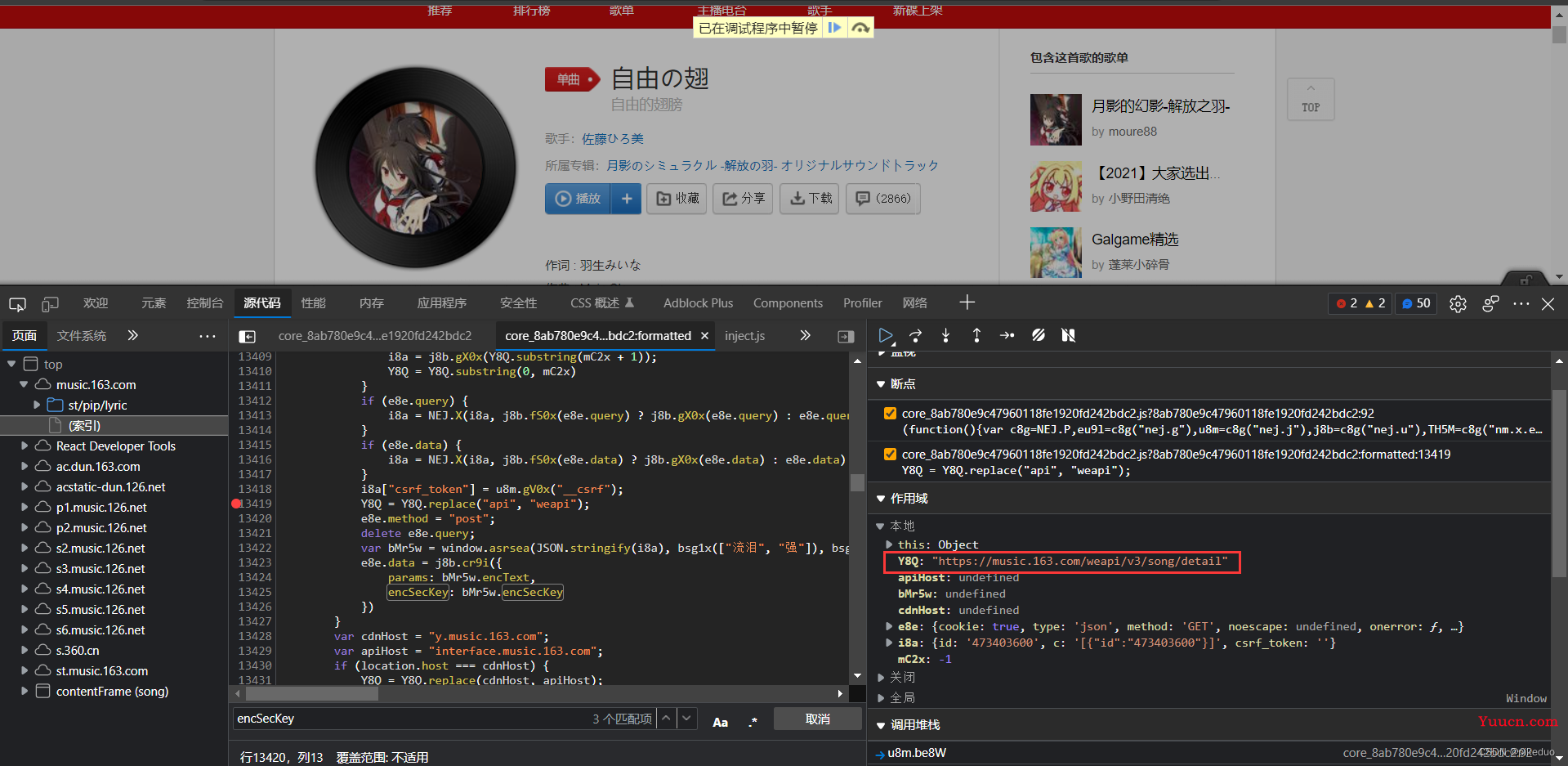The image size is (1568, 766).
Task: Click the 收藏 collect button
Action: pos(677,199)
